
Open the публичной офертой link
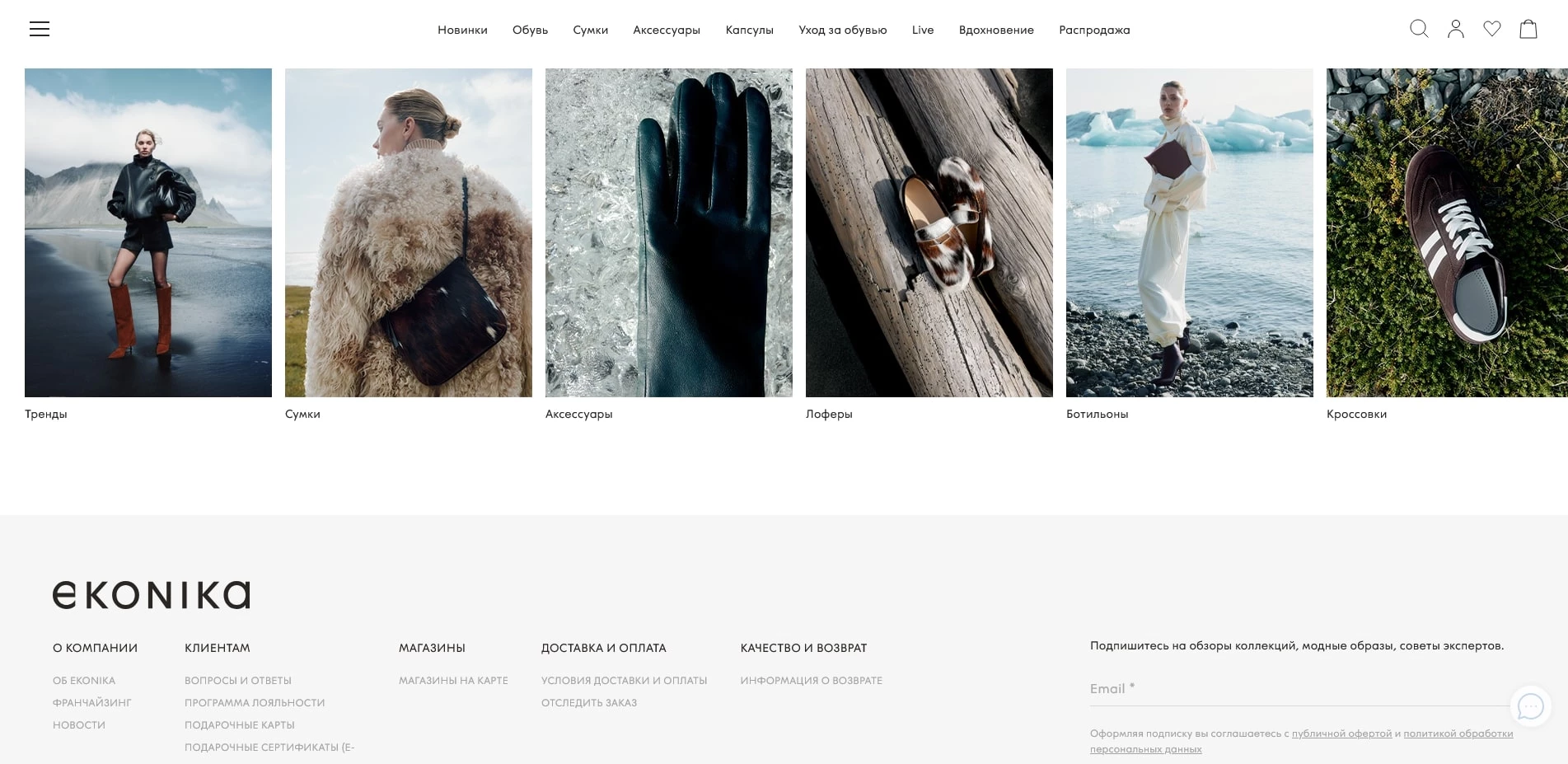1341,734
